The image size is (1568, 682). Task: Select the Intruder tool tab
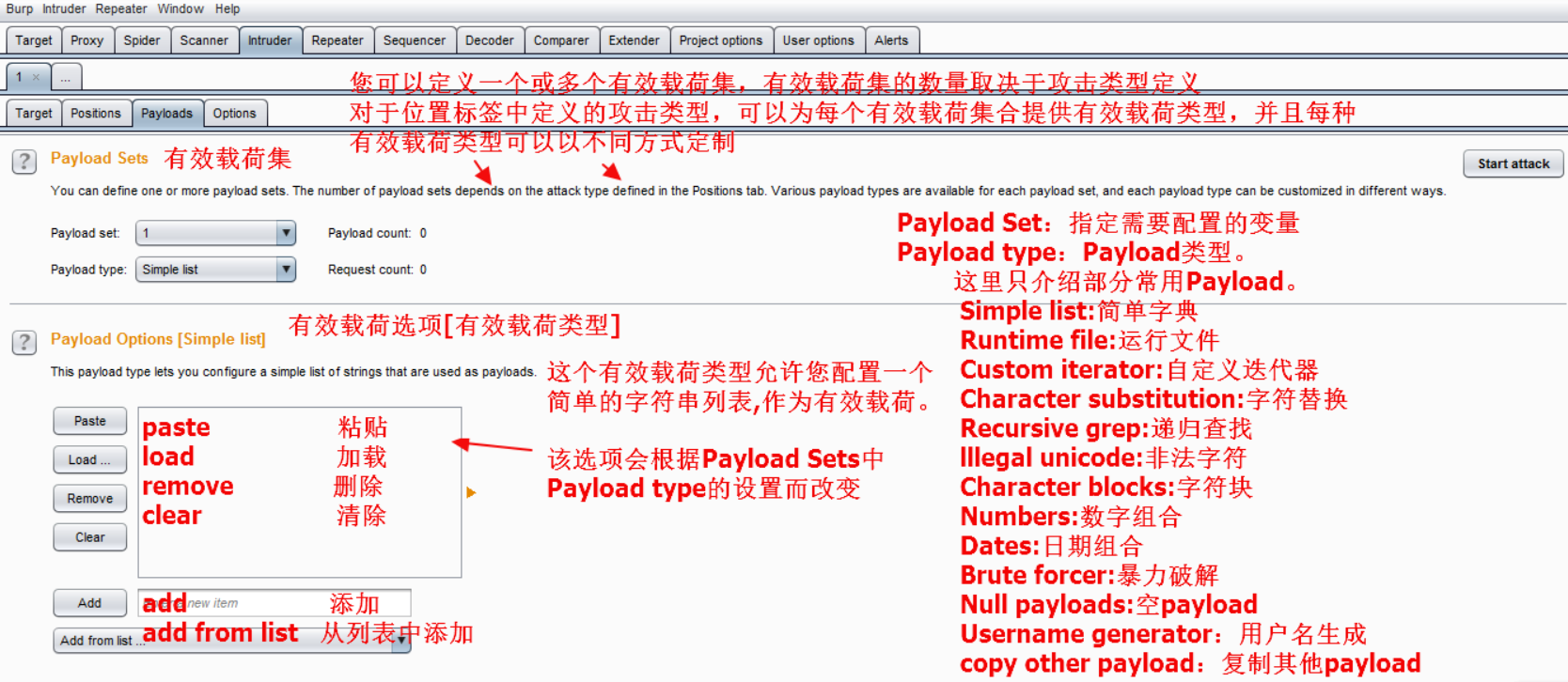[270, 40]
